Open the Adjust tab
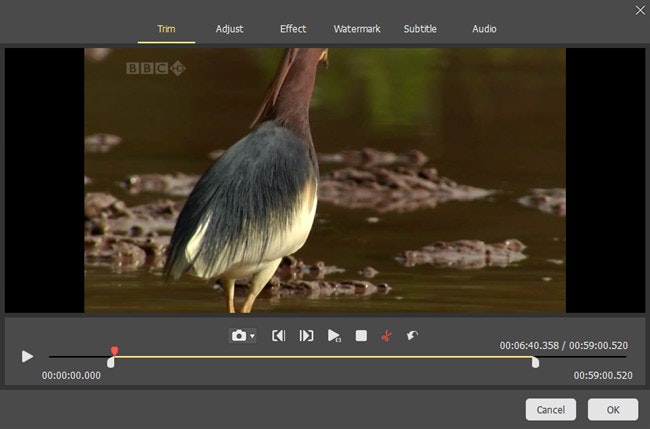650x429 pixels. tap(229, 29)
